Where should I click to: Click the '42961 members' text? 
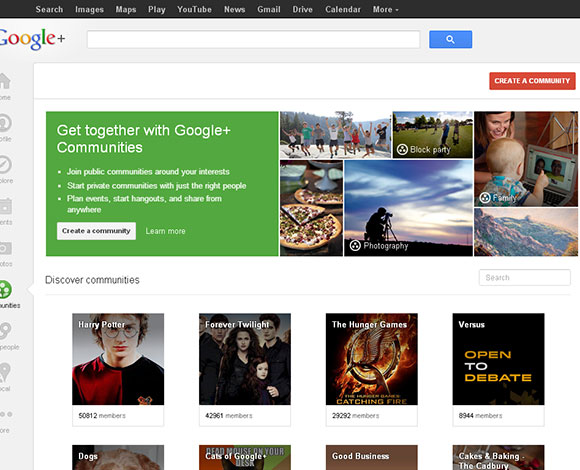tap(229, 416)
